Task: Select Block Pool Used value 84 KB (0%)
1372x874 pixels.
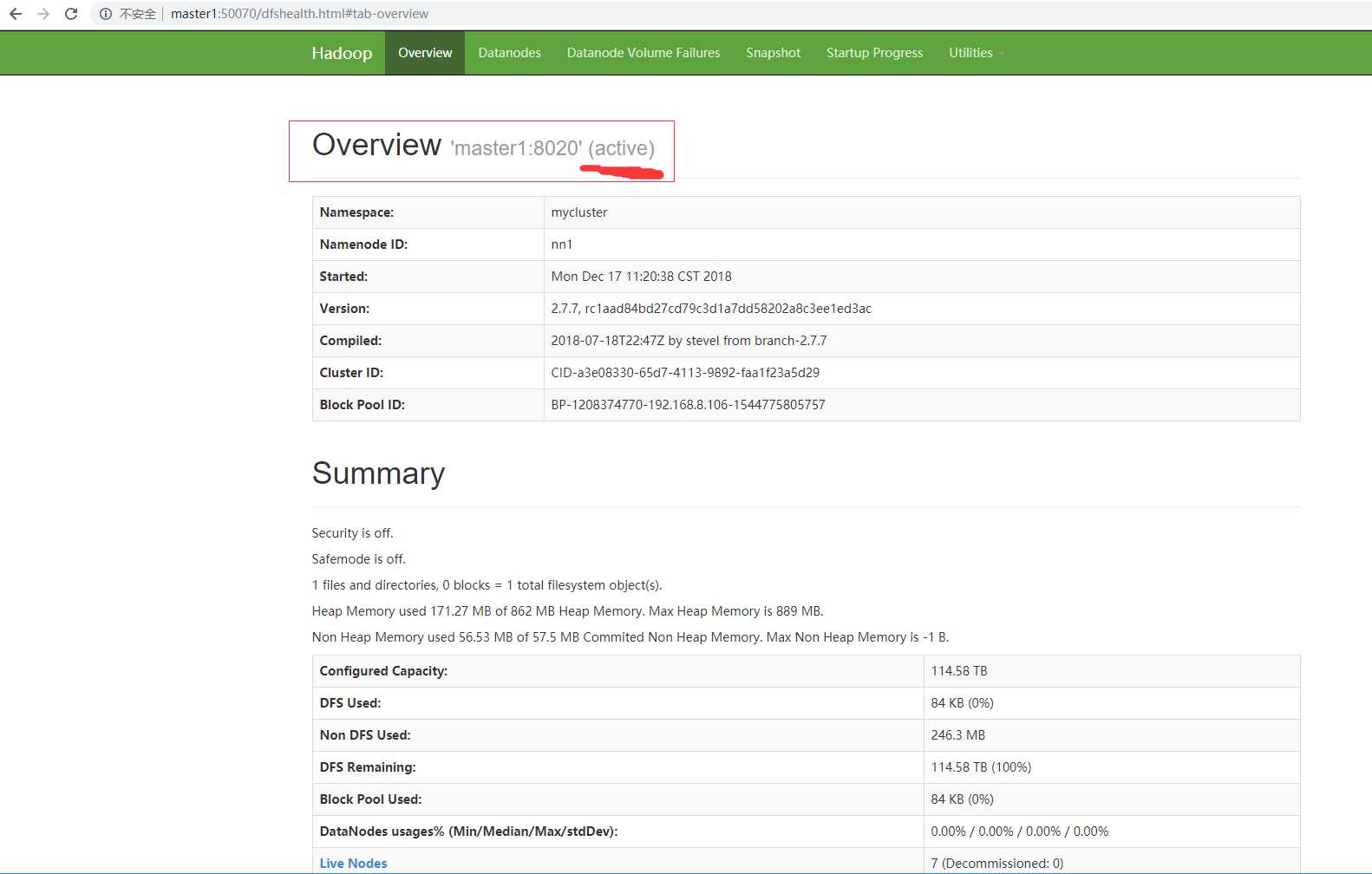Action: tap(962, 799)
